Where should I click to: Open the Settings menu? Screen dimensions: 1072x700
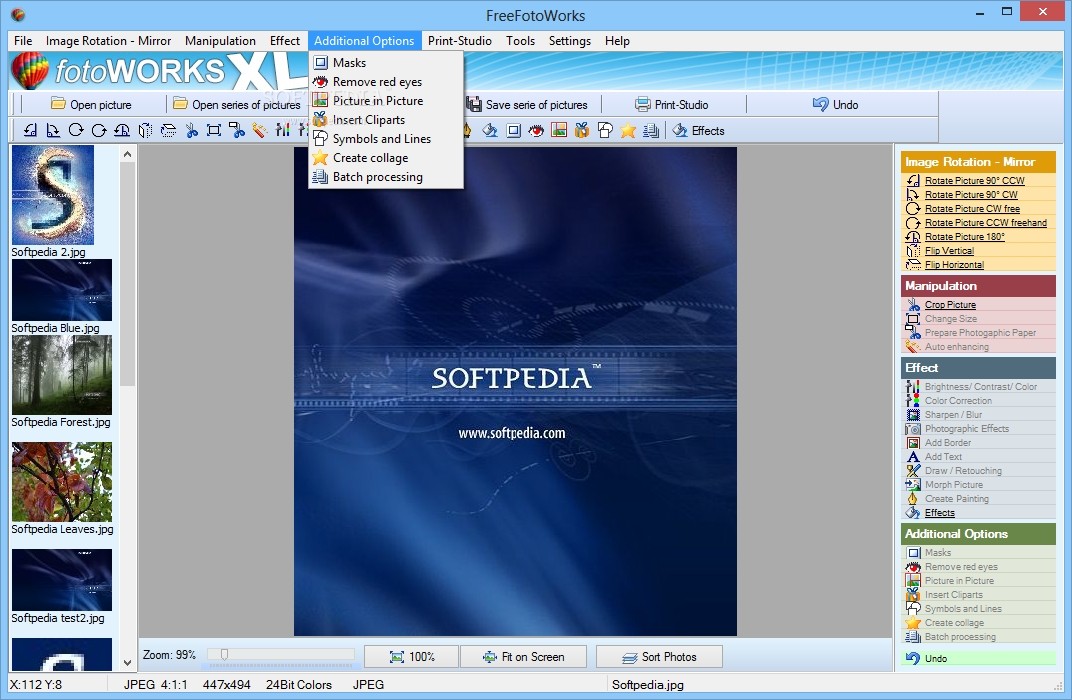coord(570,41)
